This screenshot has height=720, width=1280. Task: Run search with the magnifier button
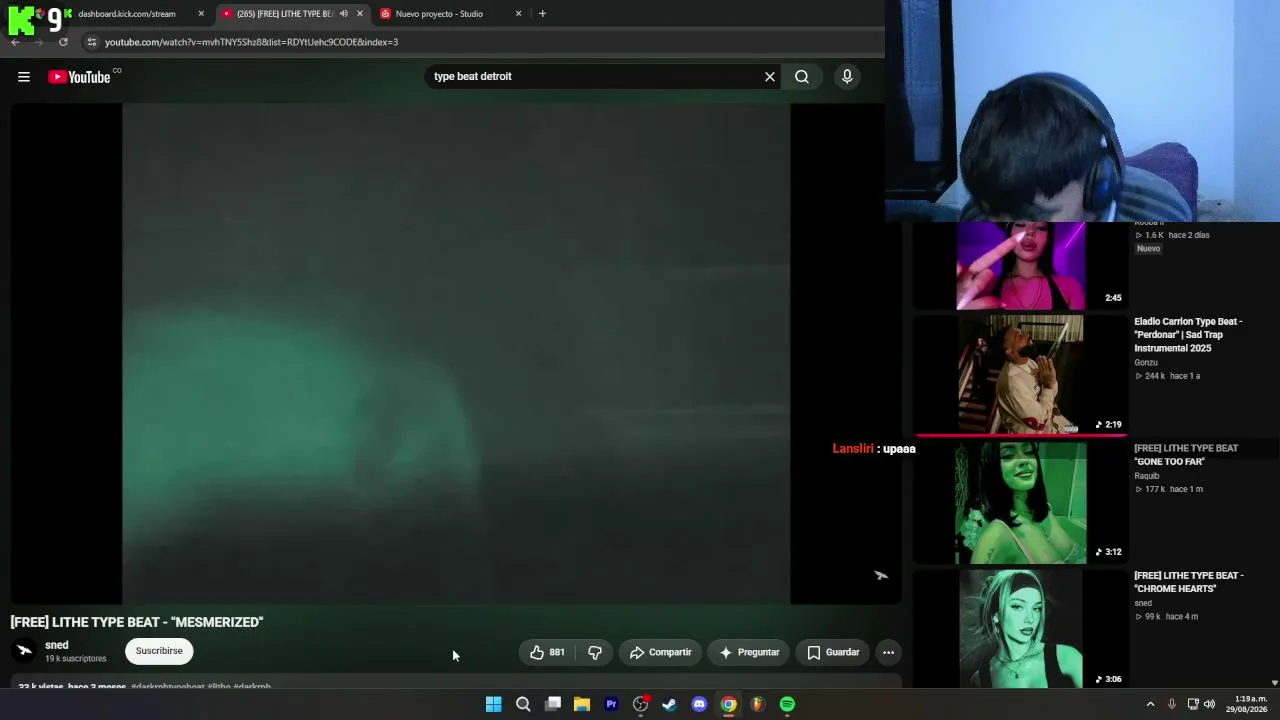coord(802,77)
